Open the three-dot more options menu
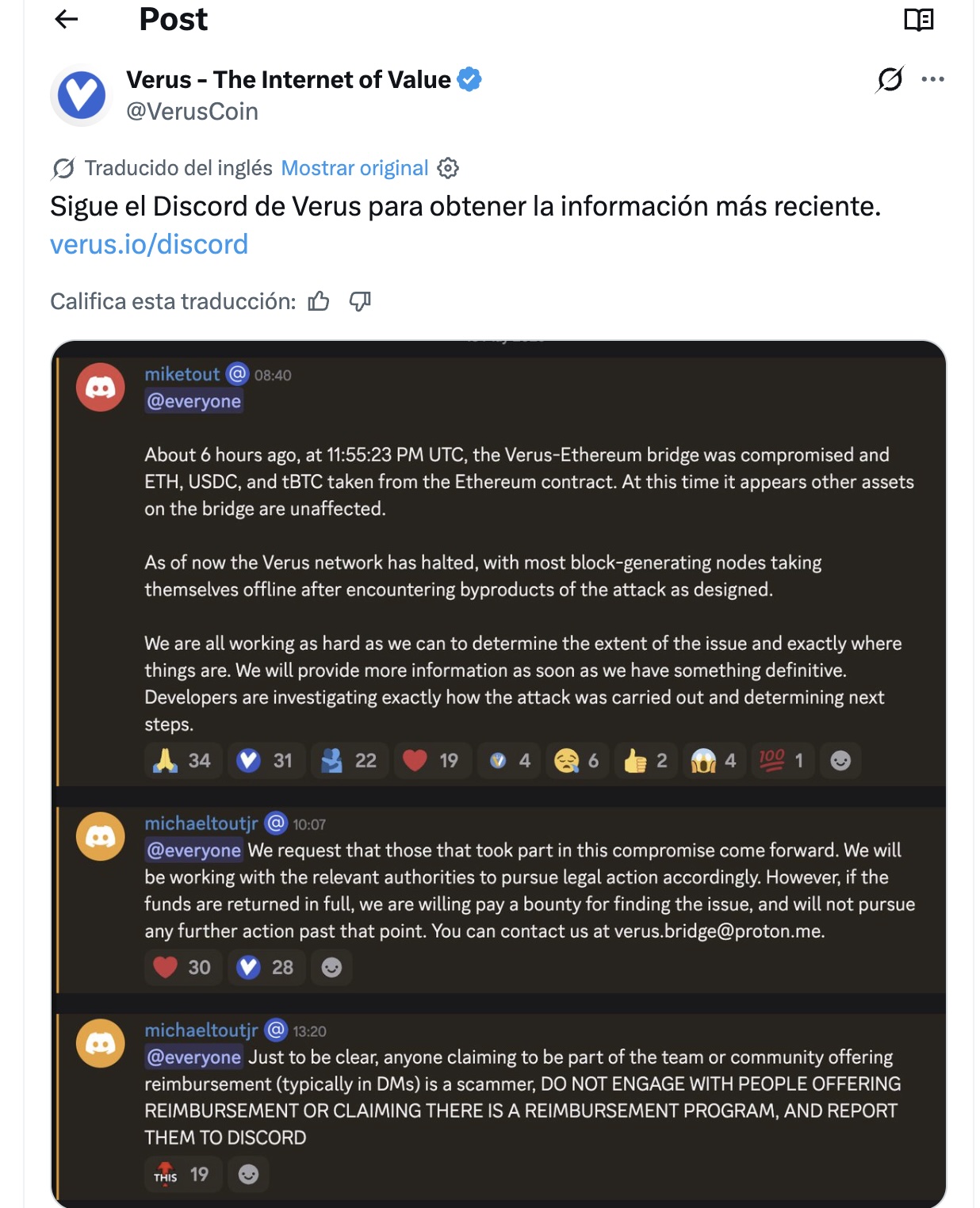 933,79
